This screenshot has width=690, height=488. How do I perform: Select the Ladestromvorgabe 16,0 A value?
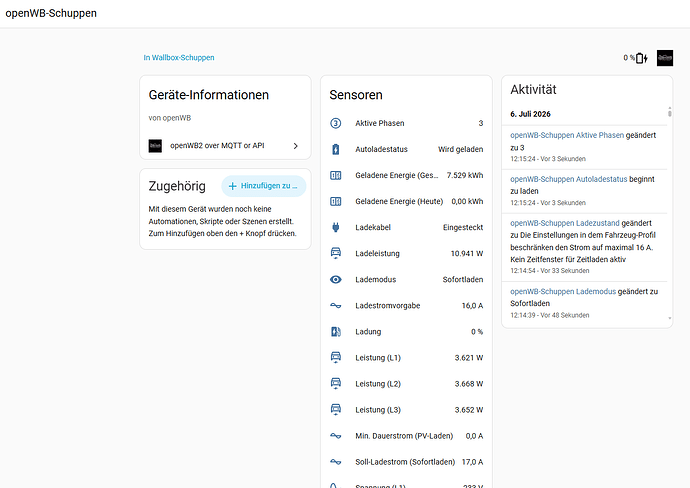click(x=472, y=305)
